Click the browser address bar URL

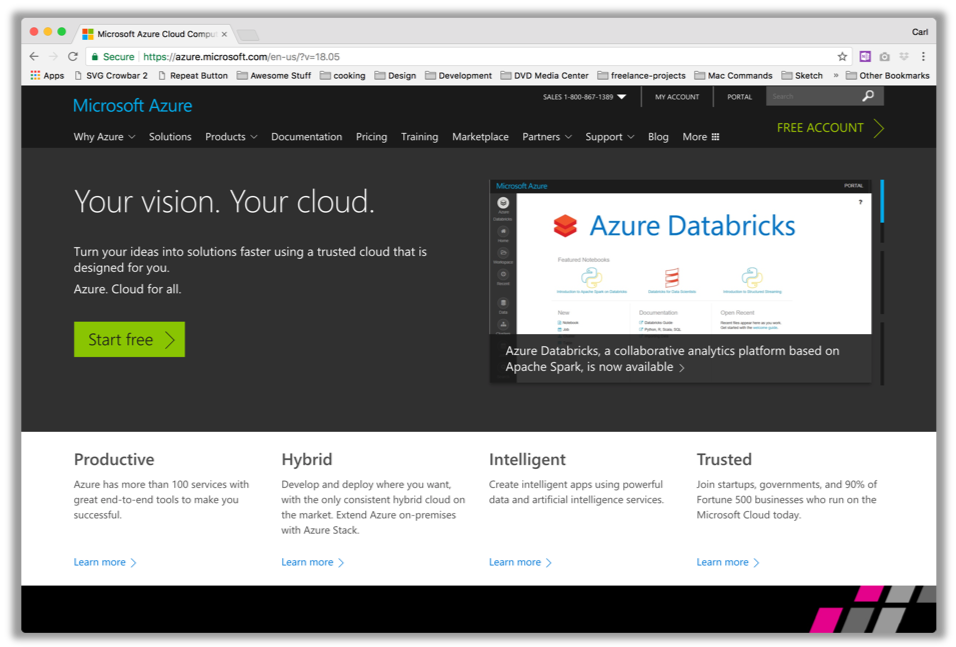click(242, 57)
